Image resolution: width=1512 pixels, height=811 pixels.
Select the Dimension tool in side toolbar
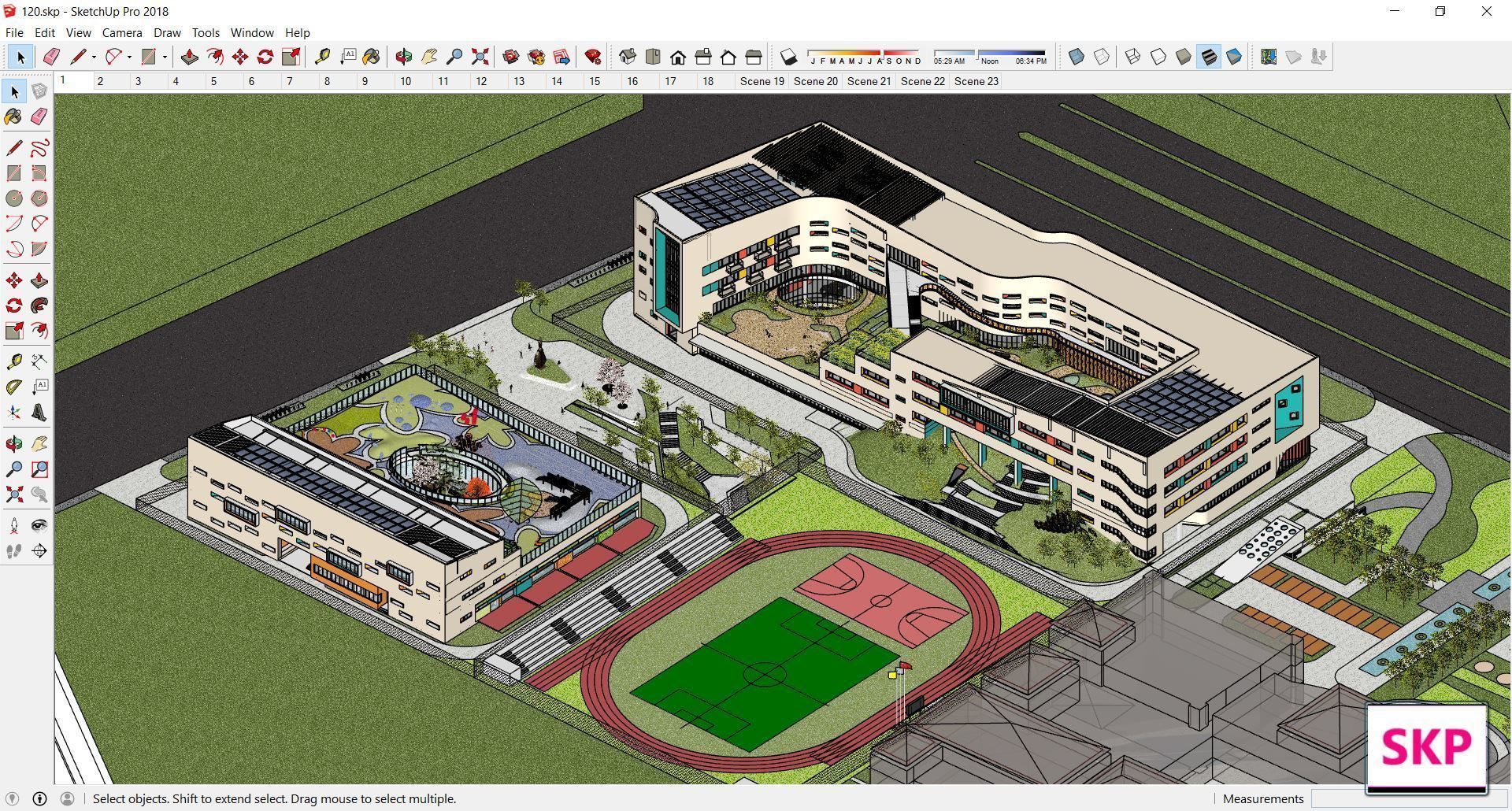39,362
